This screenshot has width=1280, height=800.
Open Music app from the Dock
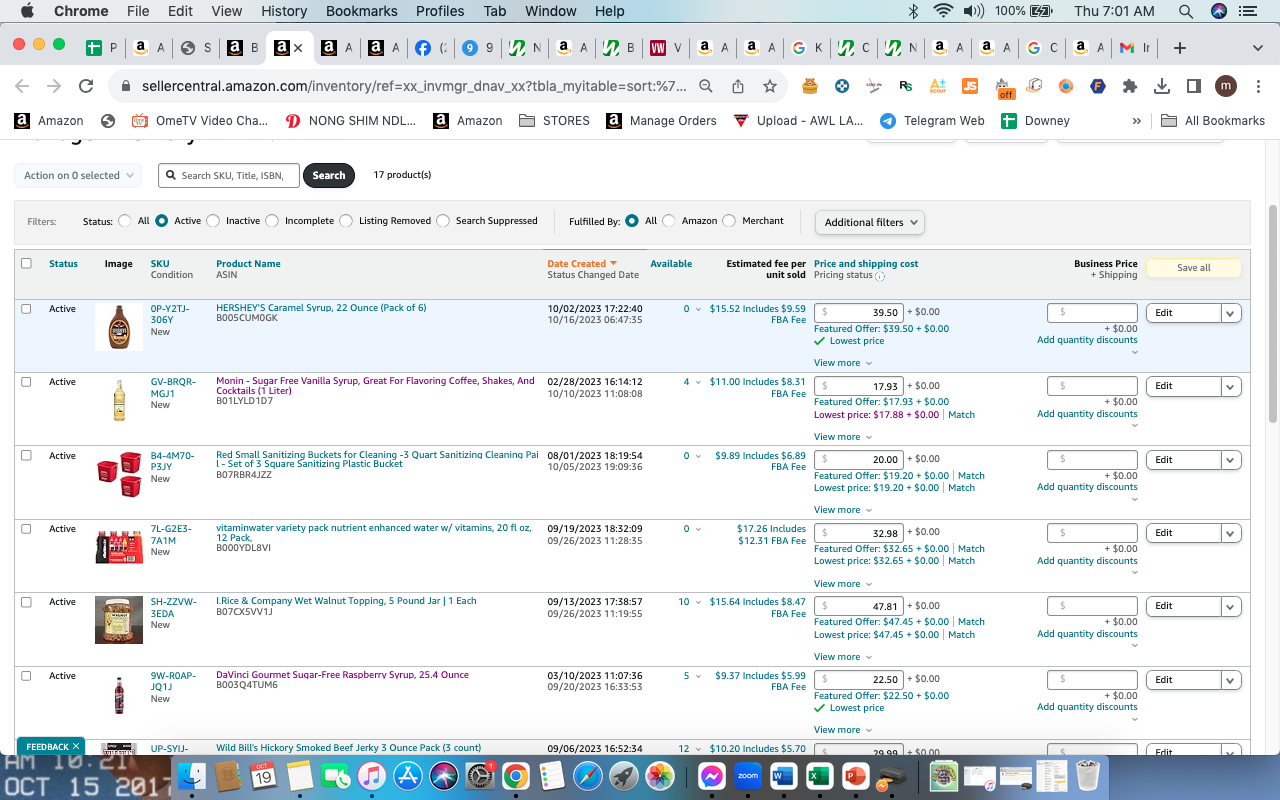(x=371, y=776)
